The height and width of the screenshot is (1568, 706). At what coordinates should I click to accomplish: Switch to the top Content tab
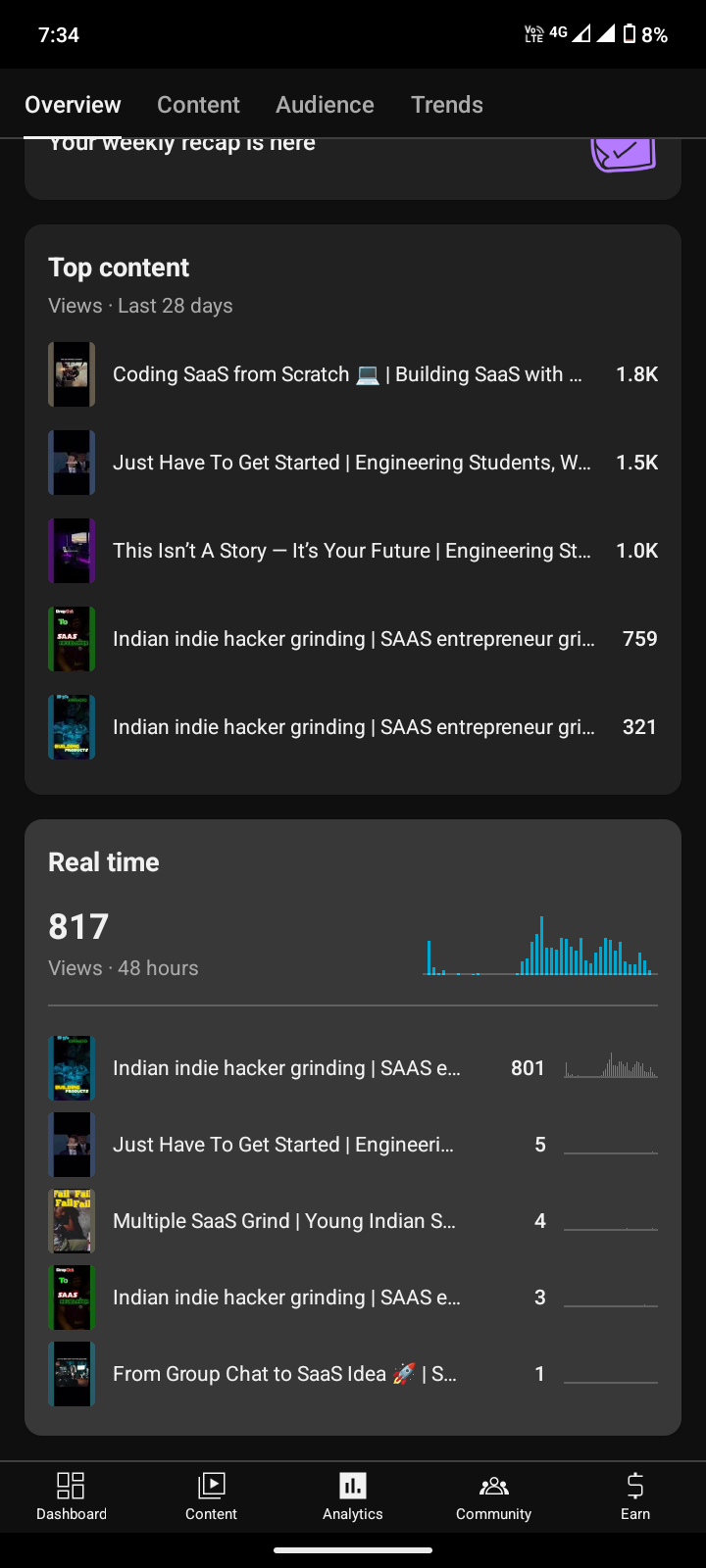[x=198, y=105]
